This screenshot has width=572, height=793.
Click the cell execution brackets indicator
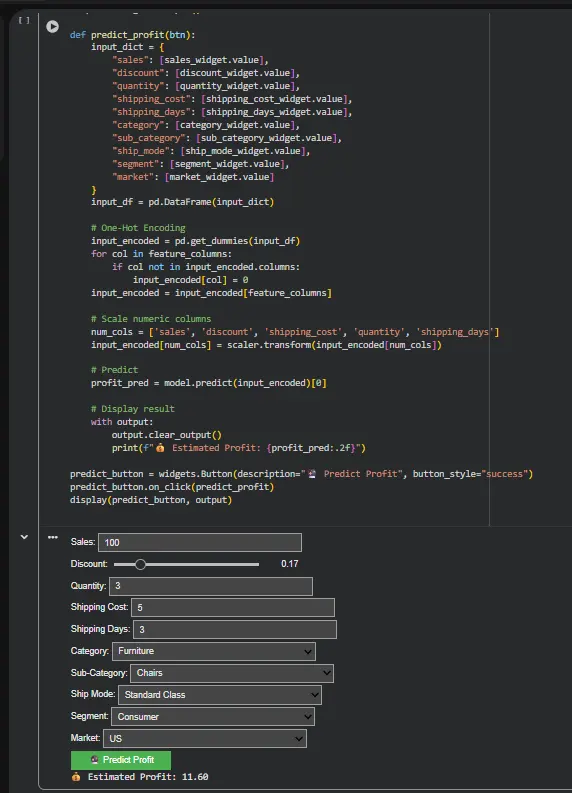click(x=24, y=20)
